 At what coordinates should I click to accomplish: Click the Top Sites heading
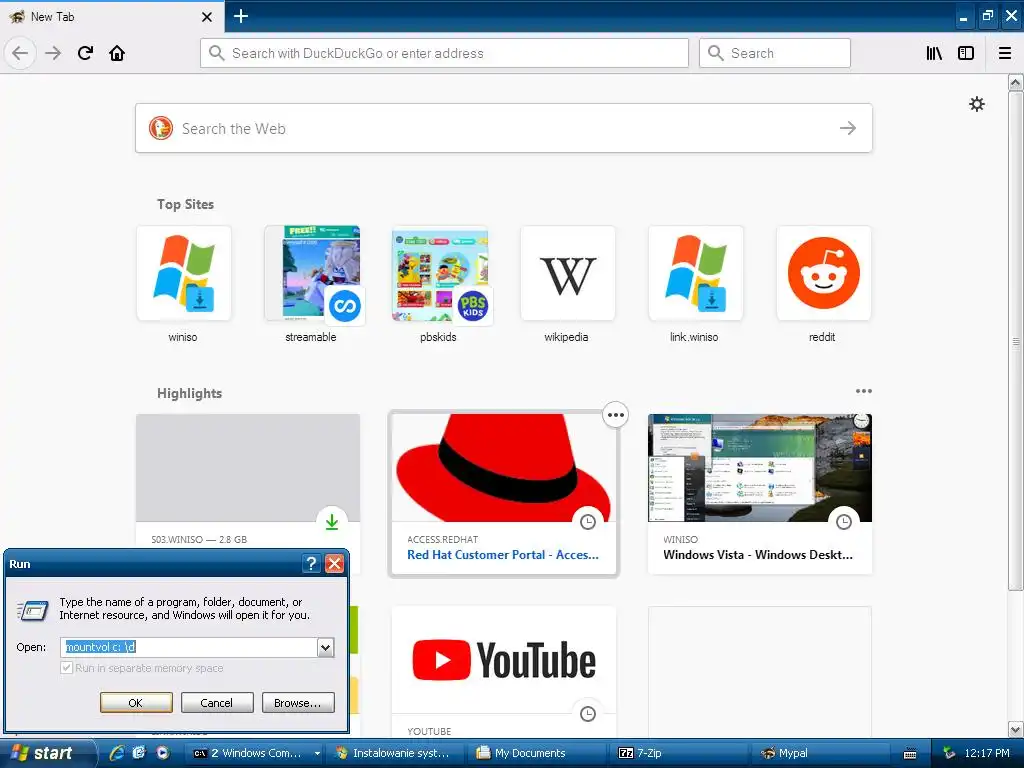click(185, 204)
